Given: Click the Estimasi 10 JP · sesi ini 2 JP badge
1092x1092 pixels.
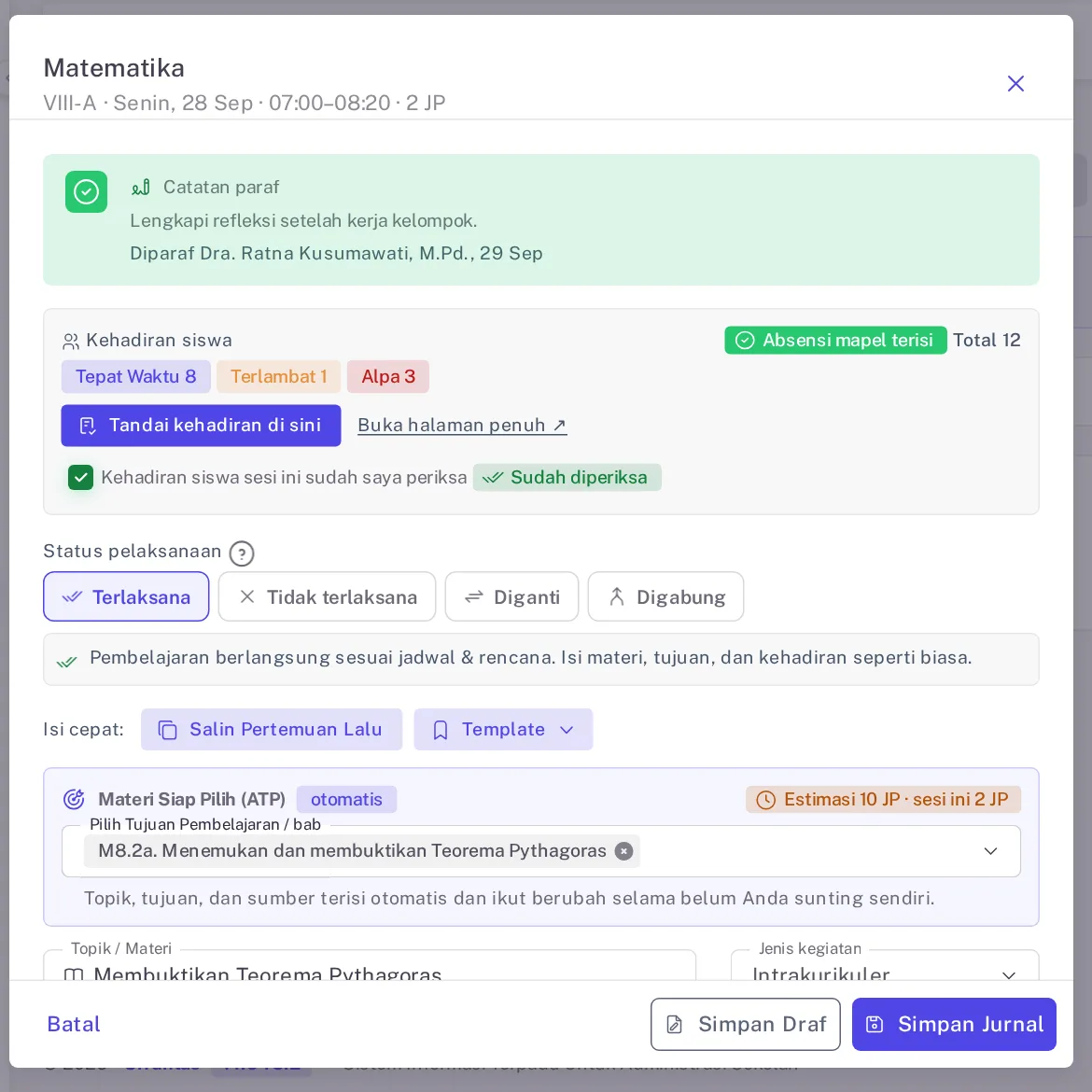Looking at the screenshot, I should coord(884,800).
